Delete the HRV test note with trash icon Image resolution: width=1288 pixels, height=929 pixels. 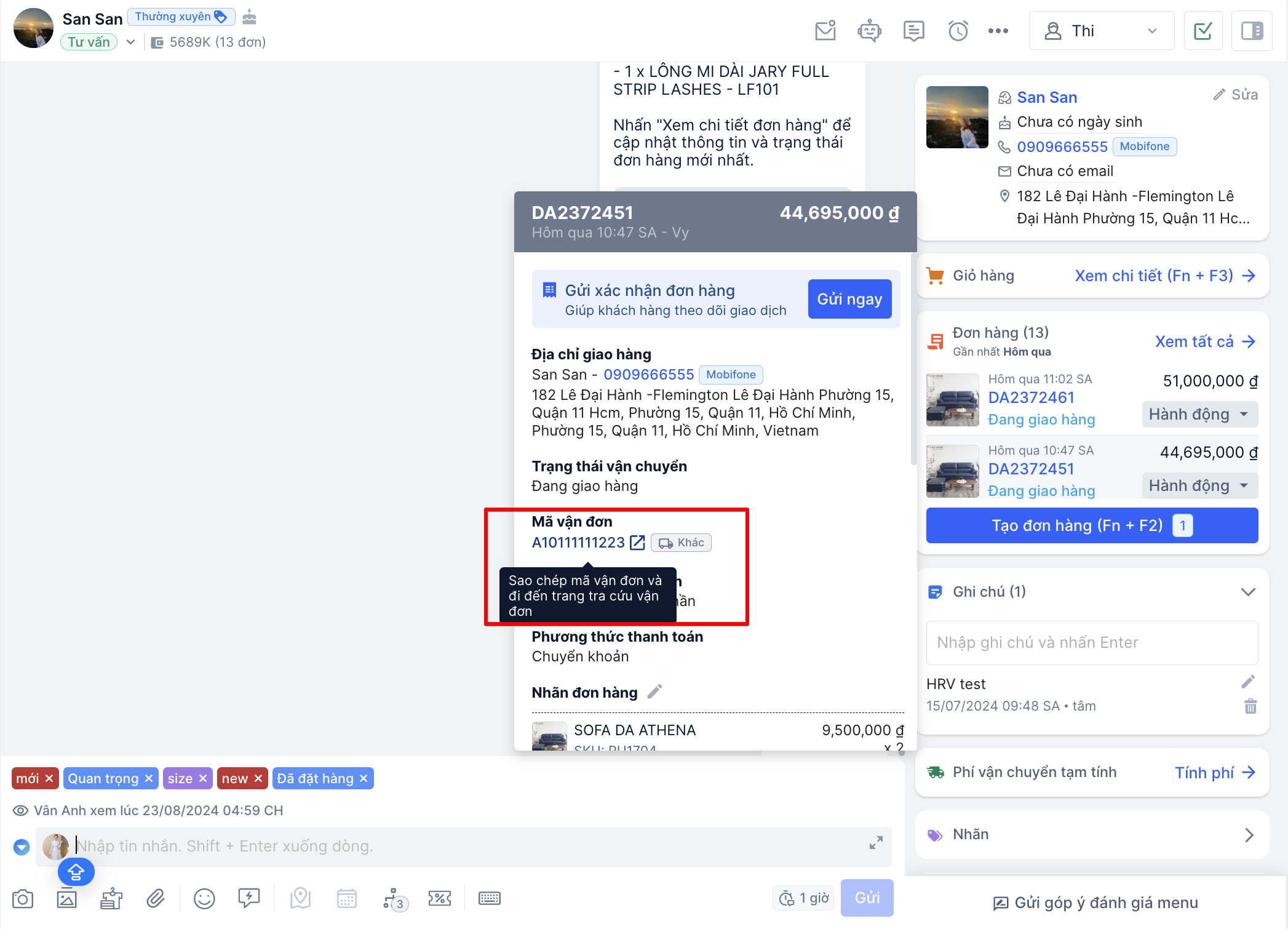[1250, 706]
